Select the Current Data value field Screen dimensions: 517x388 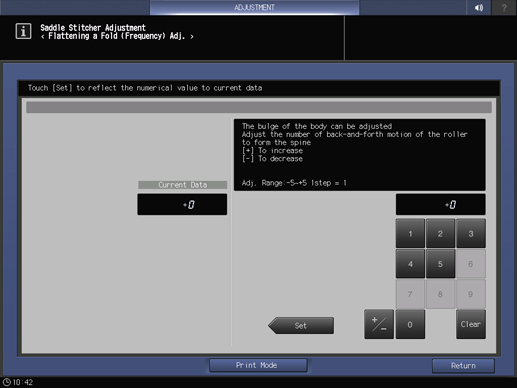click(x=182, y=204)
